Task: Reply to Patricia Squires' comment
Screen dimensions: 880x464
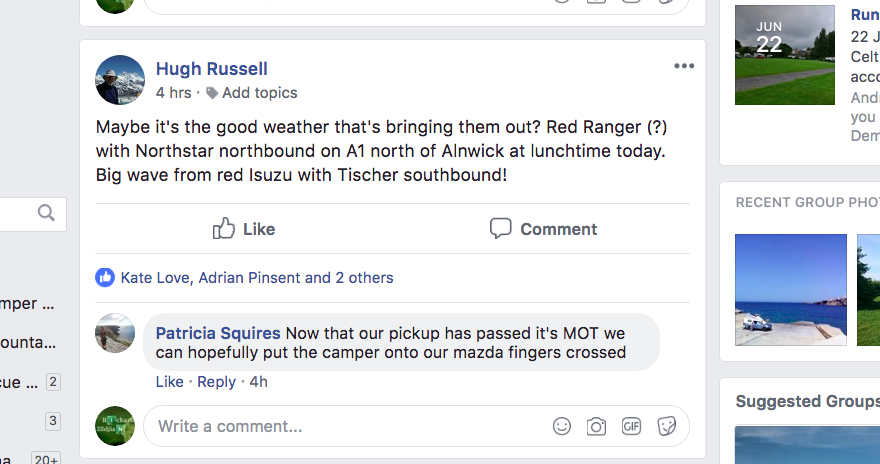Action: pyautogui.click(x=216, y=382)
